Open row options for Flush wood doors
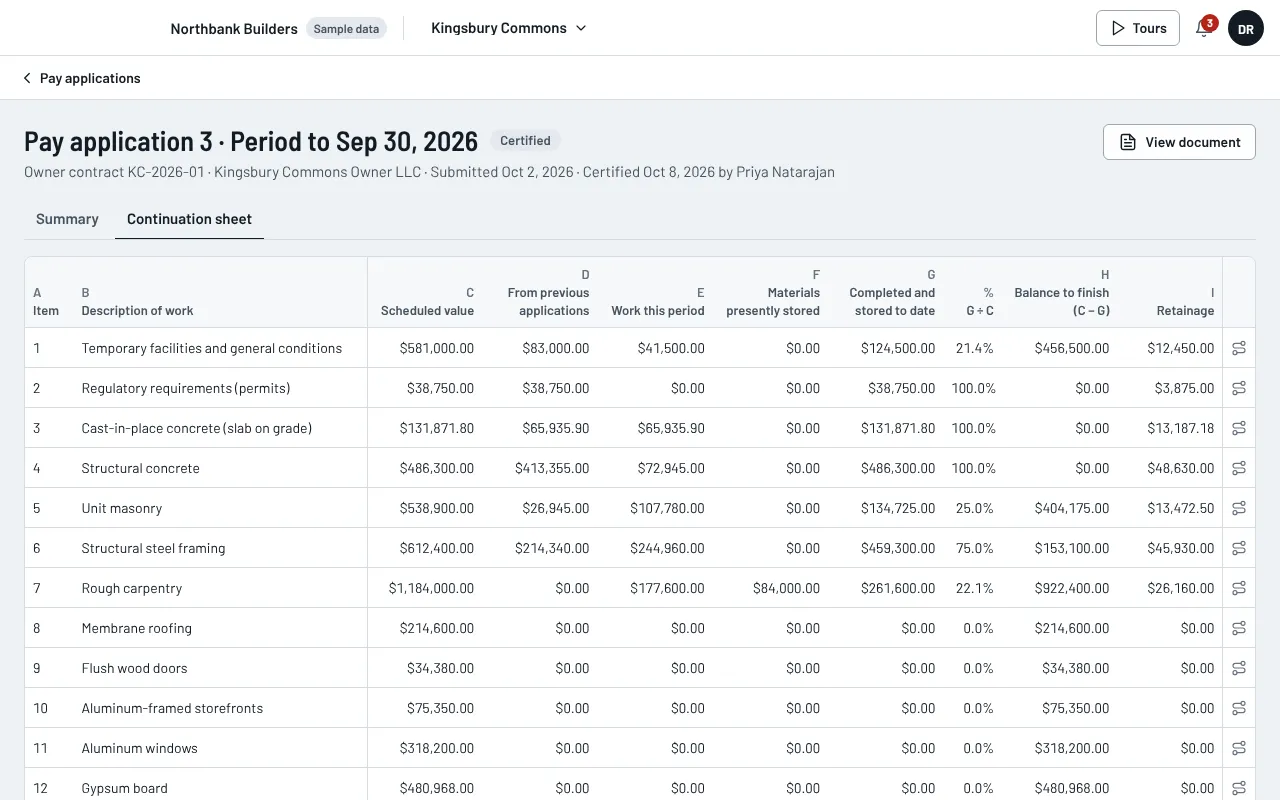This screenshot has width=1280, height=800. tap(1239, 668)
